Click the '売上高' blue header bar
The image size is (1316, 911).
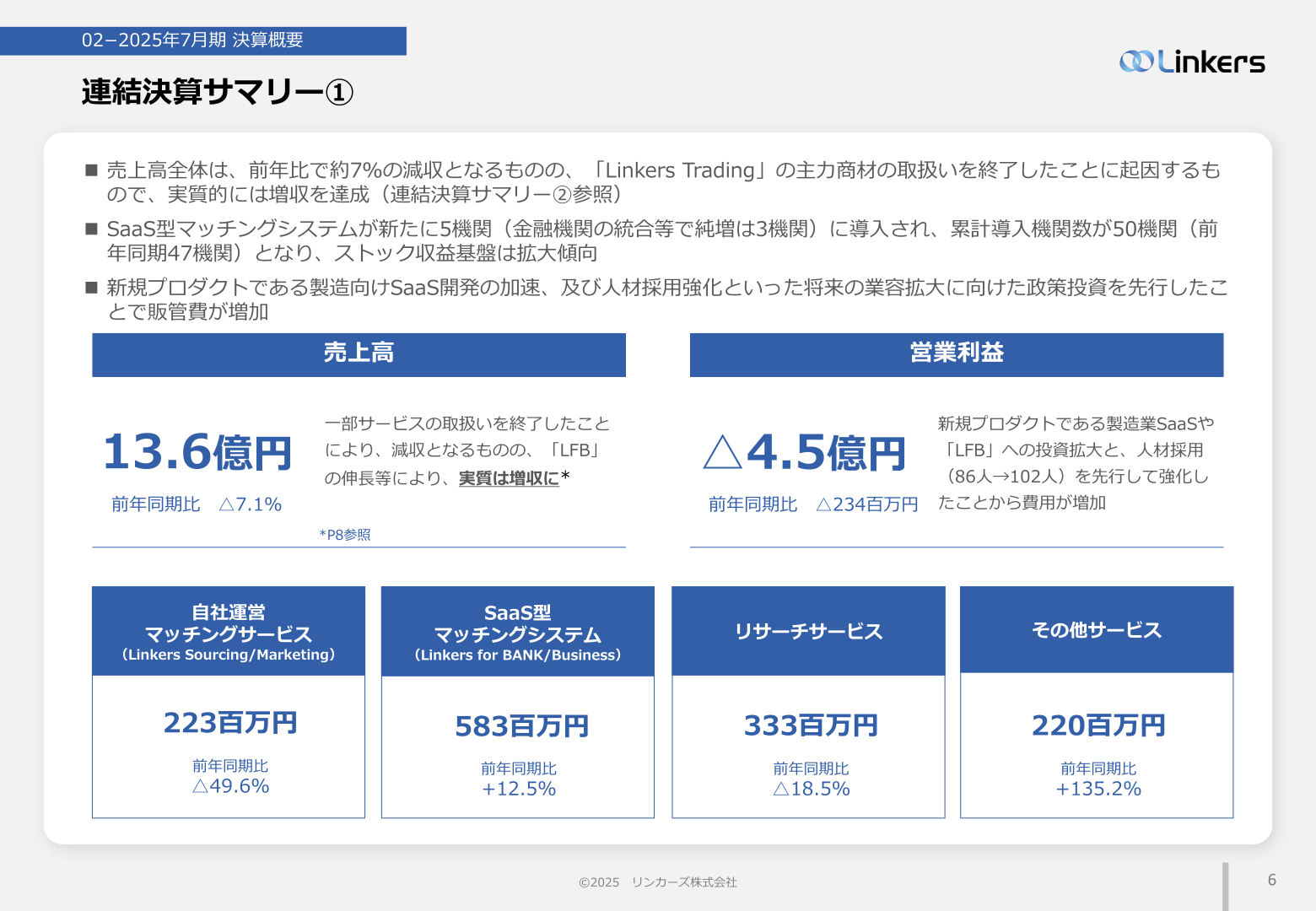point(359,354)
